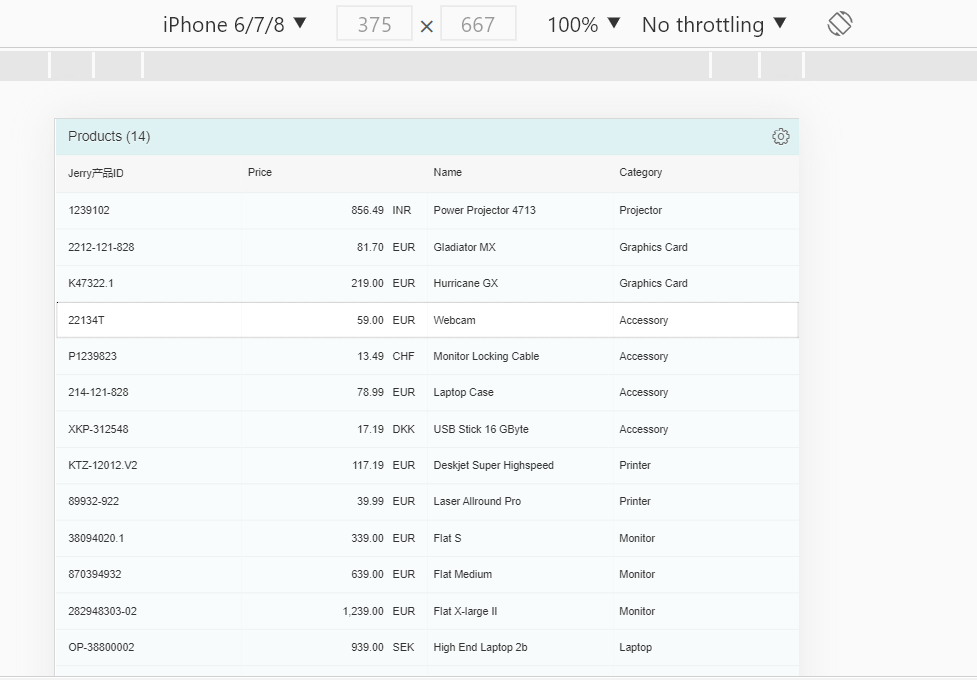Select product ID 214-121-828
The width and height of the screenshot is (977, 680).
pyautogui.click(x=98, y=393)
